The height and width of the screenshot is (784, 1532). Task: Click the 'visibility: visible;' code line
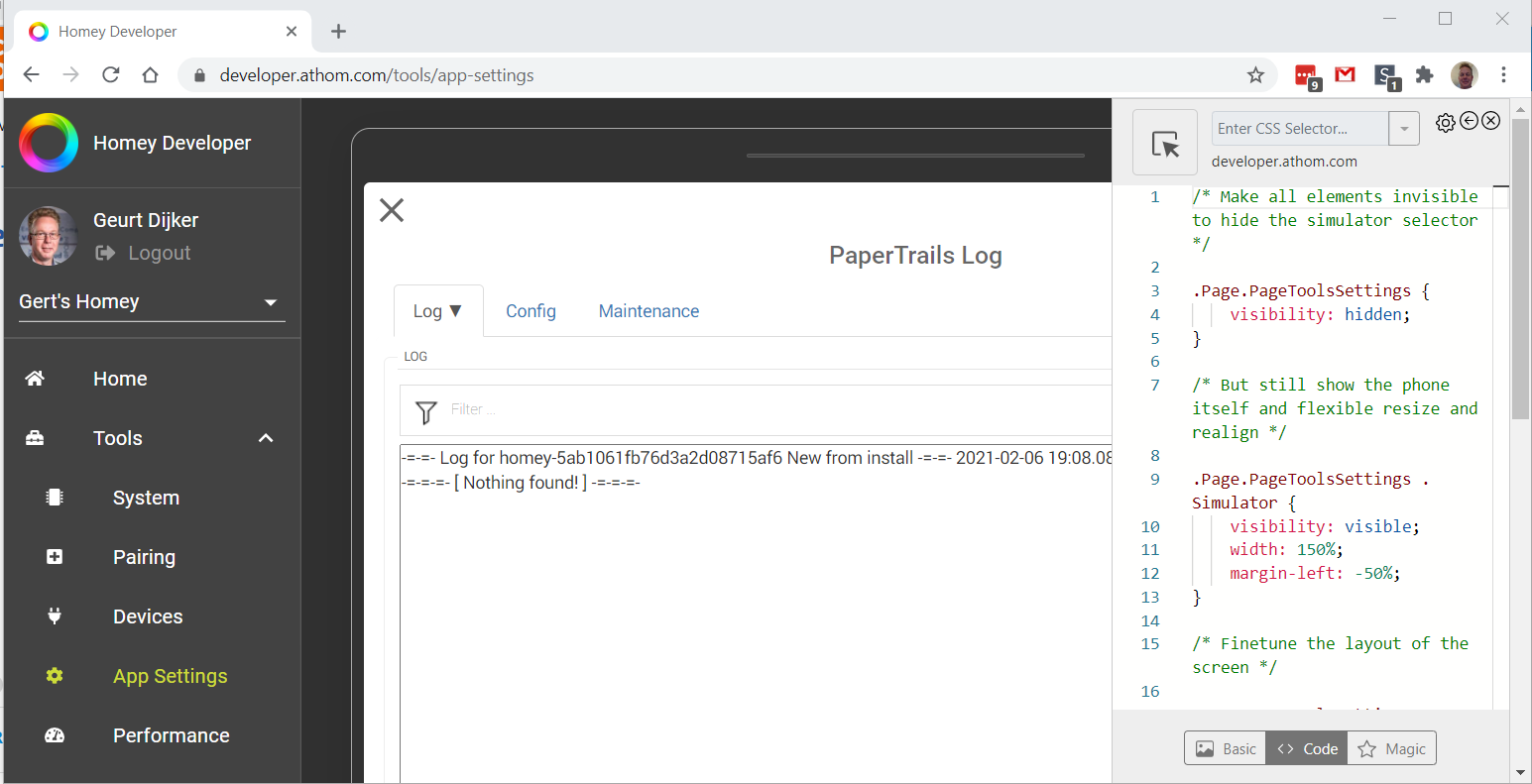(1325, 526)
